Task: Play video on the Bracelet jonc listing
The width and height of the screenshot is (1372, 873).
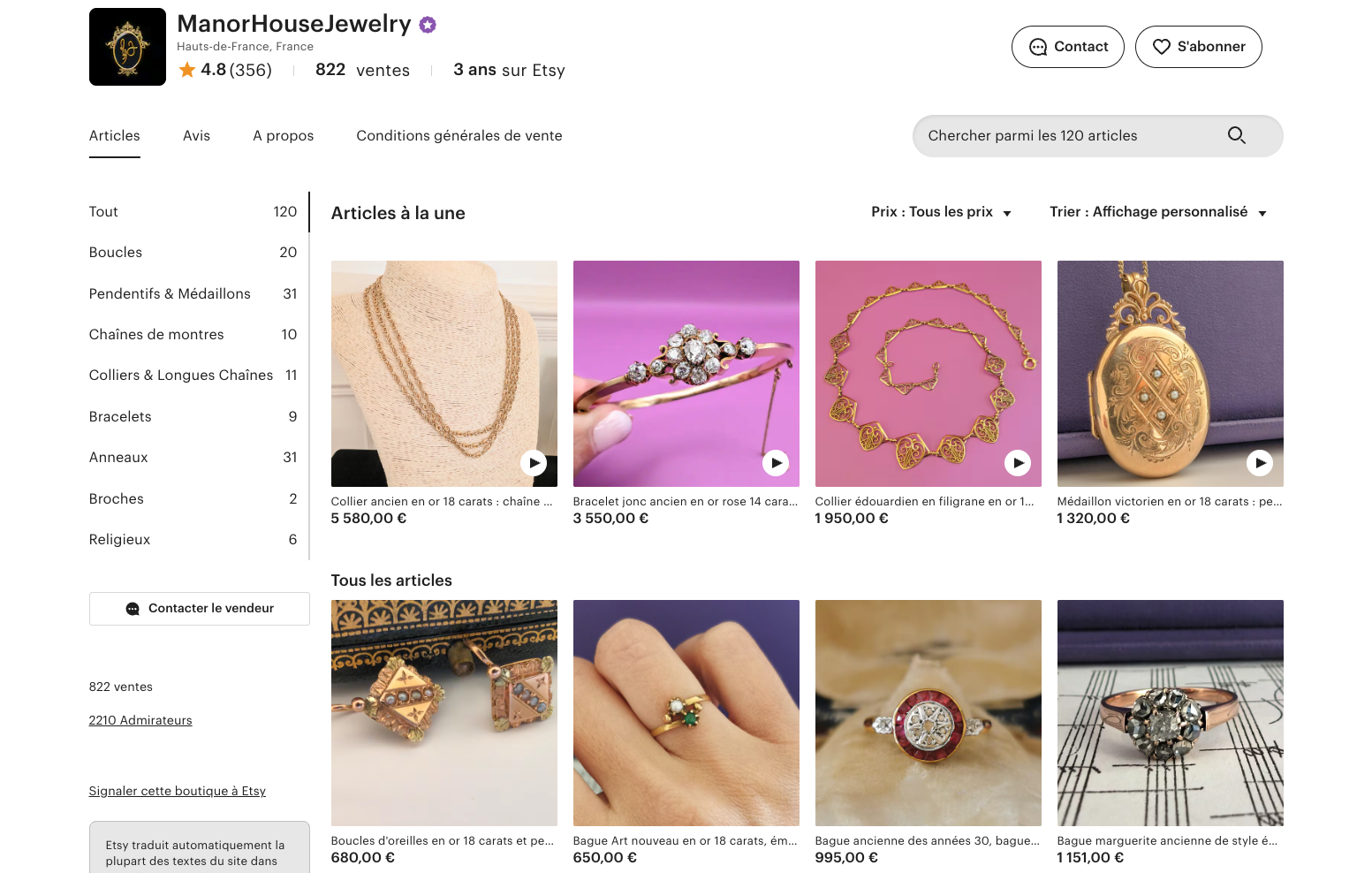Action: [x=776, y=463]
